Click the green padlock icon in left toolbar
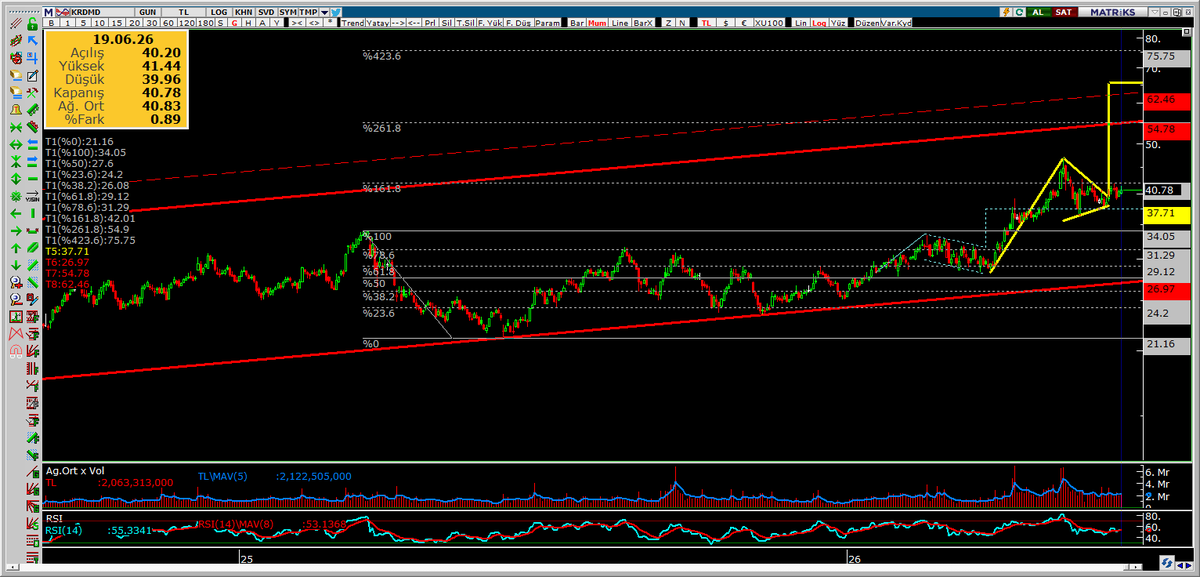 point(33,23)
